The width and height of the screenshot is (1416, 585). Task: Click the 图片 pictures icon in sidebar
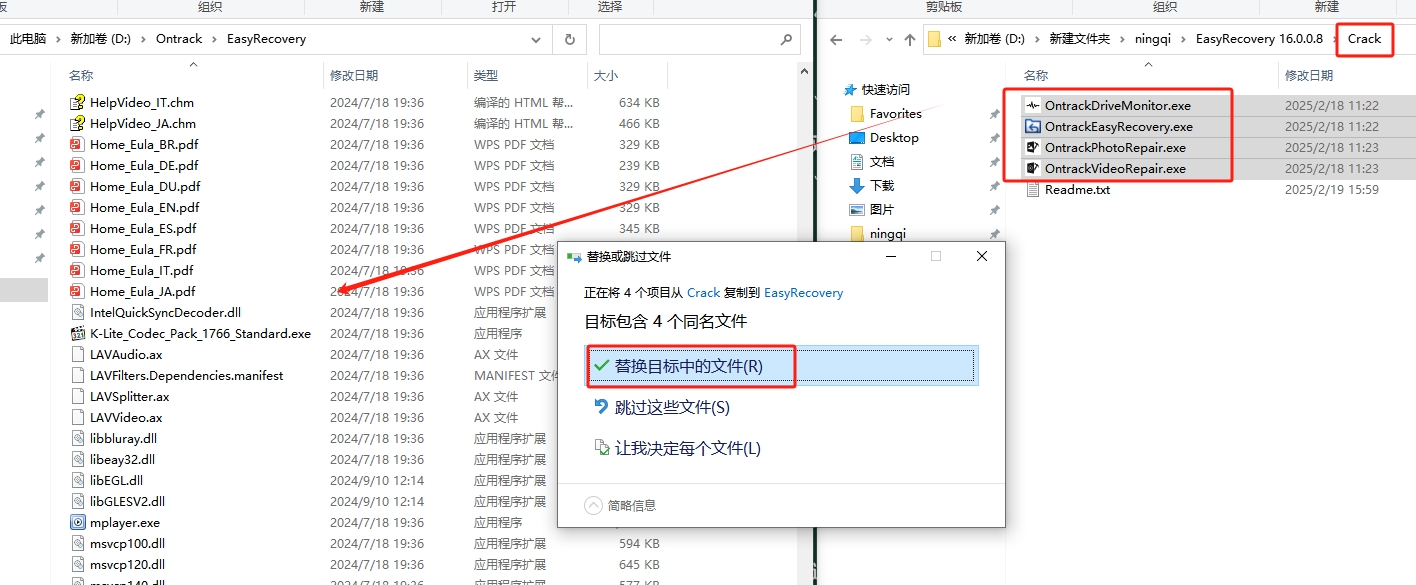point(856,209)
